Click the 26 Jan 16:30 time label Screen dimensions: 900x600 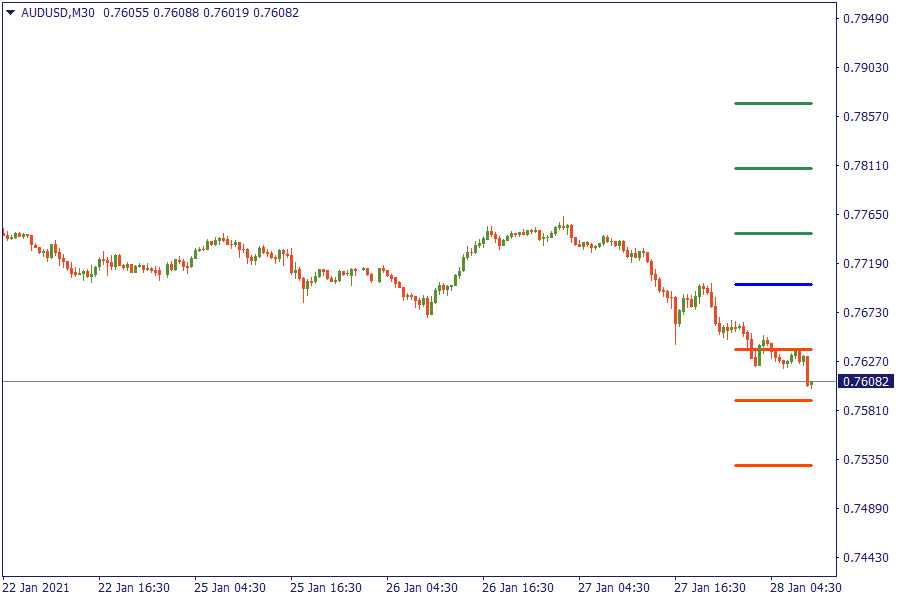(x=518, y=588)
